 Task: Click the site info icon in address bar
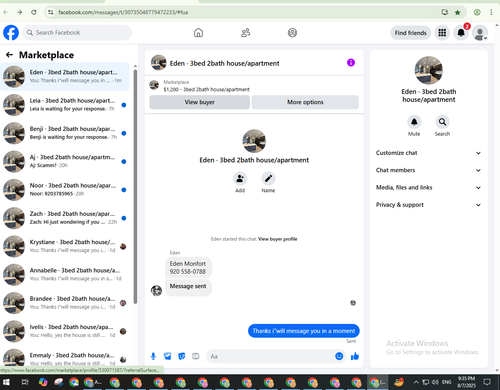[x=50, y=12]
